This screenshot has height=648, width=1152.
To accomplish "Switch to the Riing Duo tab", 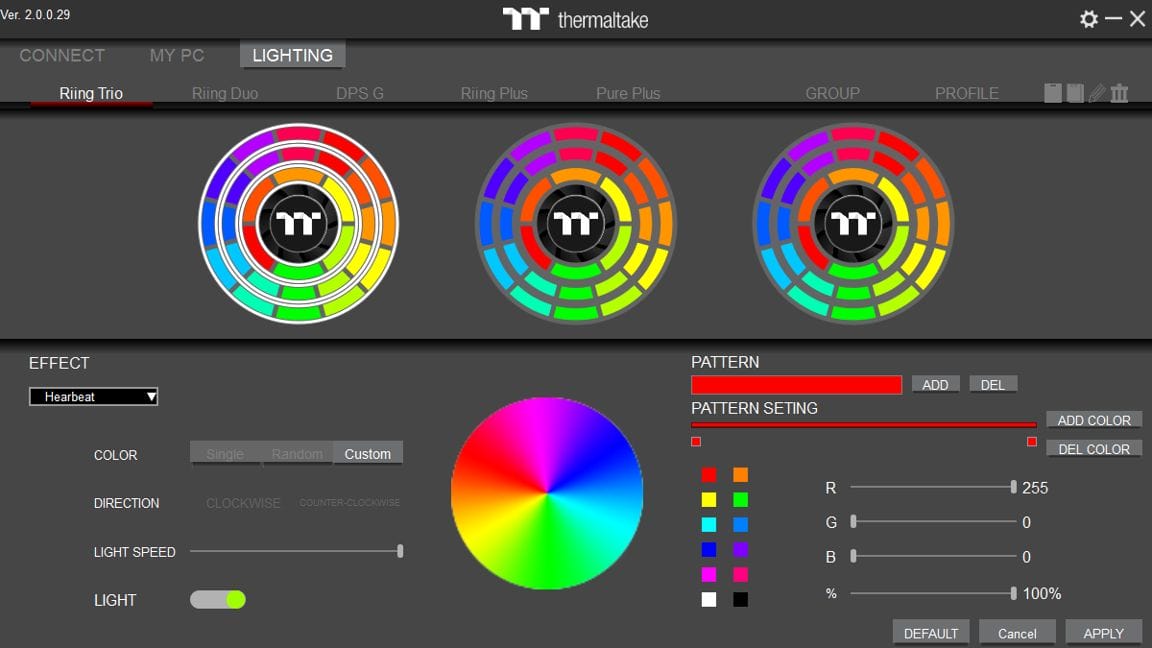I will pos(224,93).
